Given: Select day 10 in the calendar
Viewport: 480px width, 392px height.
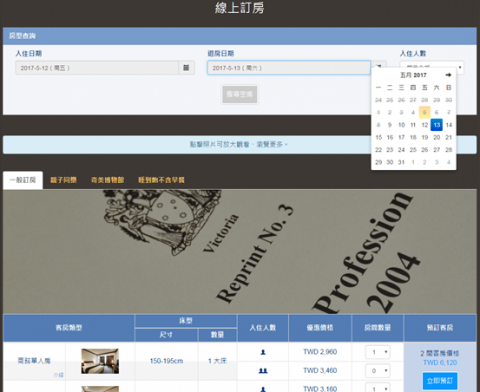Looking at the screenshot, I should 401,125.
